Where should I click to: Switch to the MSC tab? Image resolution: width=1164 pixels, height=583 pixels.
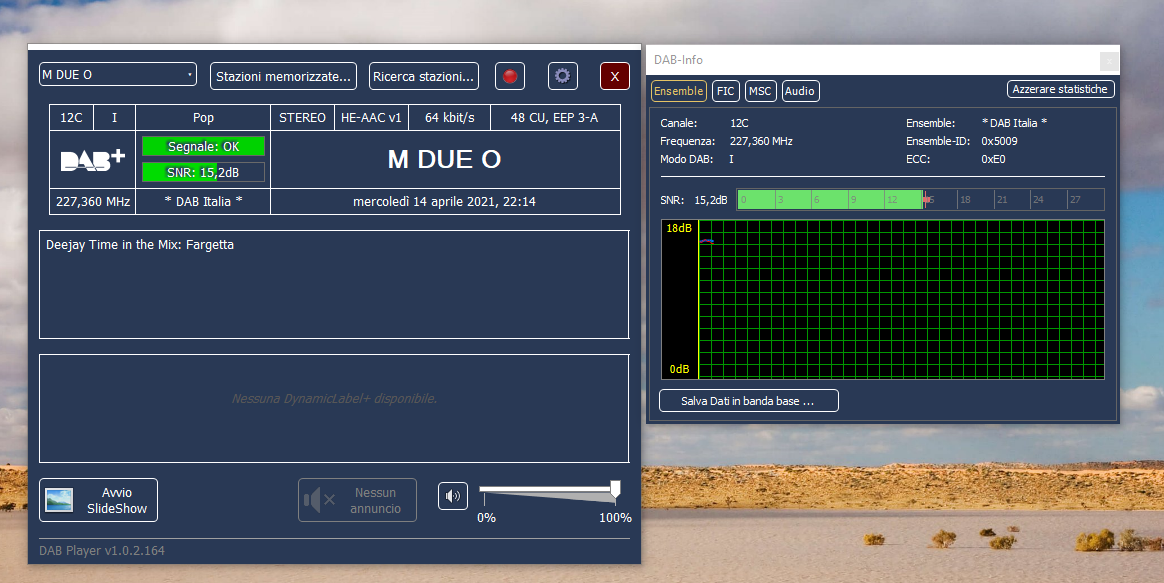[x=760, y=91]
